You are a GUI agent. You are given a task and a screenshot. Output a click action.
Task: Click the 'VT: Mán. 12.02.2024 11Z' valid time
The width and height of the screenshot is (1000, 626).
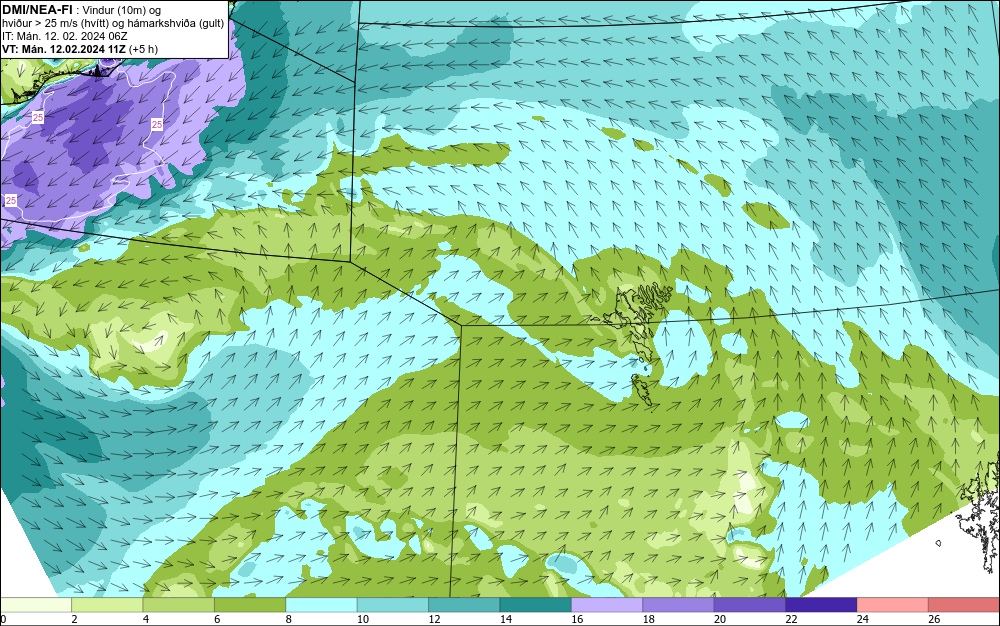64,49
